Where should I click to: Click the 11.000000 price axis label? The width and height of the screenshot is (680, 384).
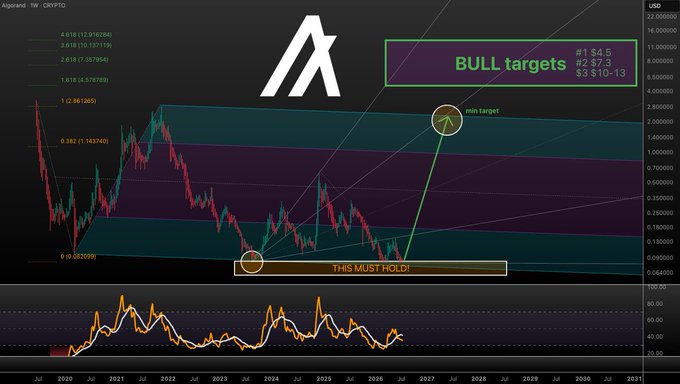pyautogui.click(x=663, y=47)
